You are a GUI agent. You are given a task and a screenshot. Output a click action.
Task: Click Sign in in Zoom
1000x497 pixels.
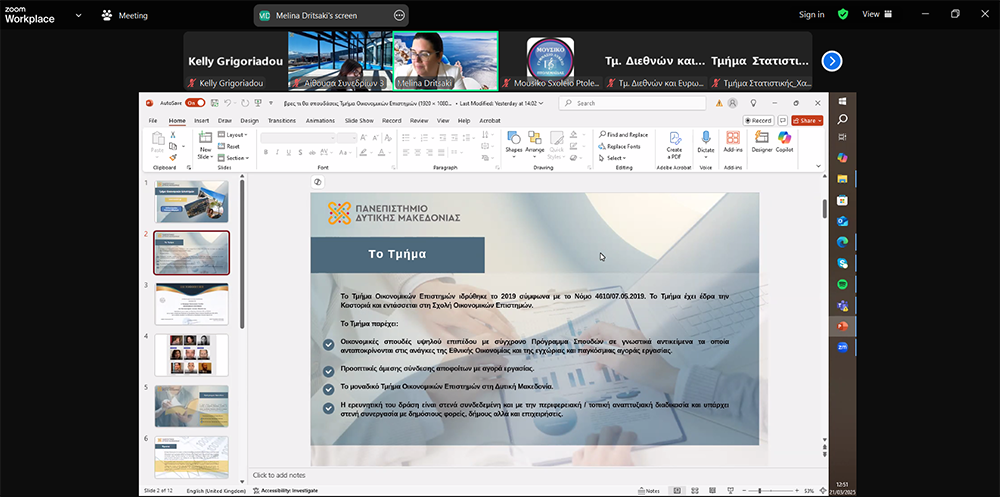point(811,15)
